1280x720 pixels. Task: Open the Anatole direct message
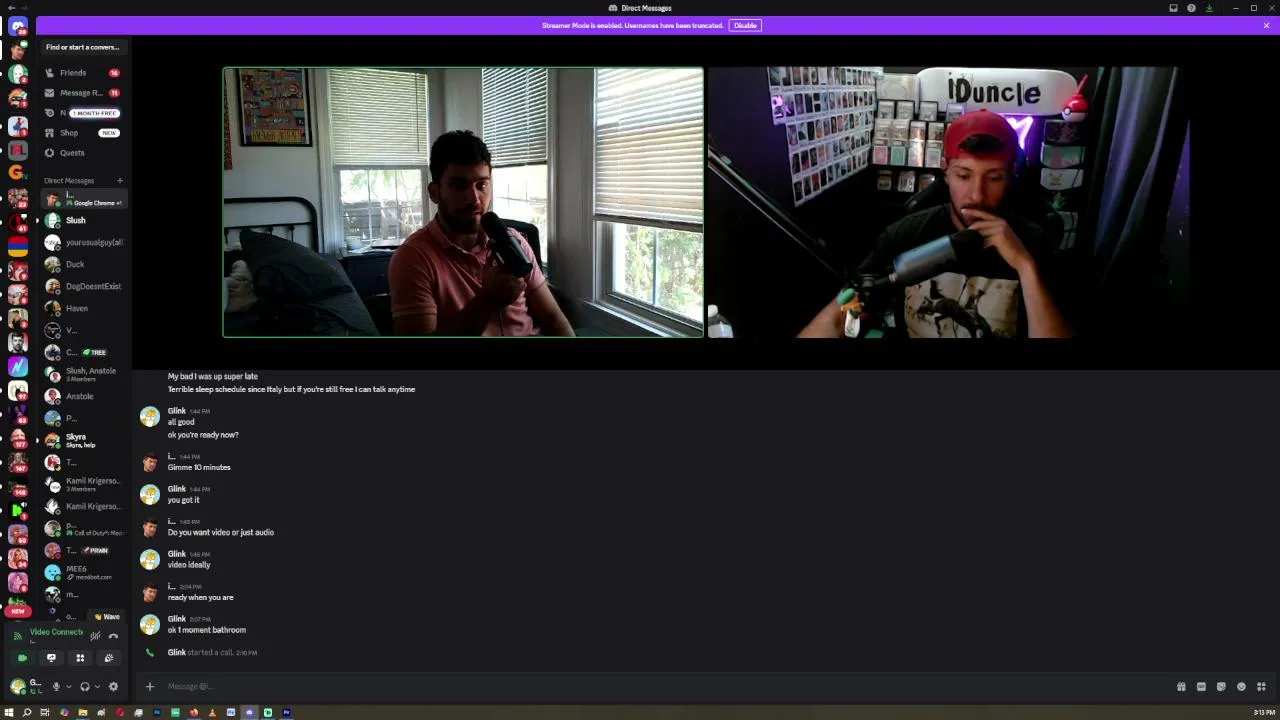pos(82,396)
